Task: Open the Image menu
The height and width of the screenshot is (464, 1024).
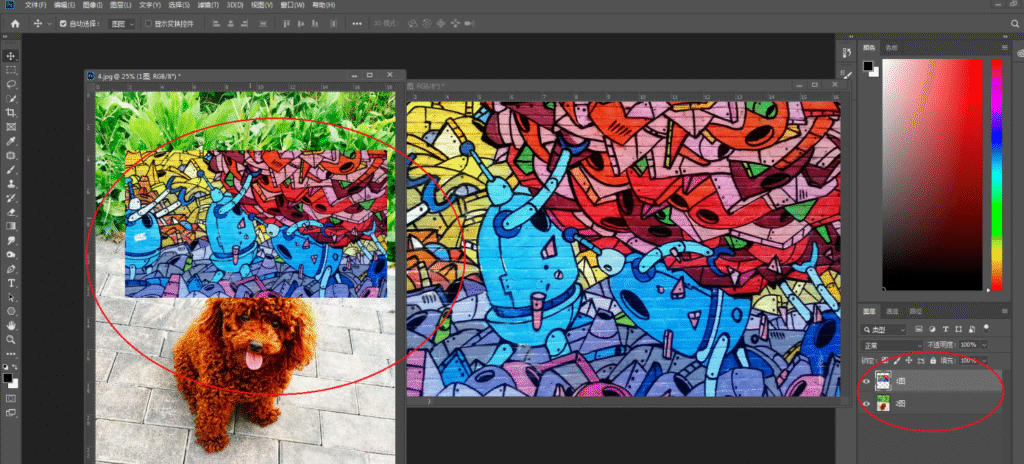Action: coord(93,5)
